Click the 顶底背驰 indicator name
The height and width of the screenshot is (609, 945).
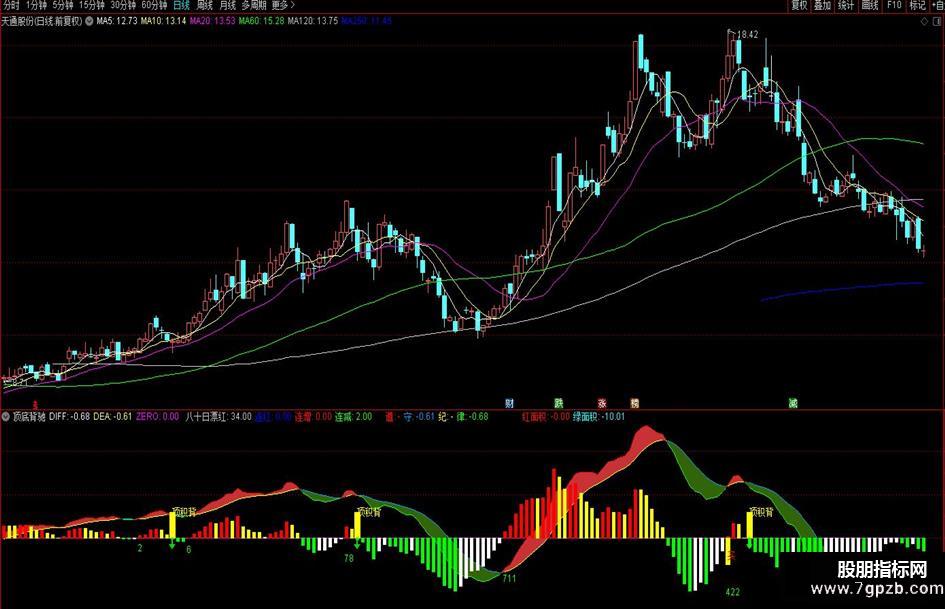pyautogui.click(x=29, y=417)
